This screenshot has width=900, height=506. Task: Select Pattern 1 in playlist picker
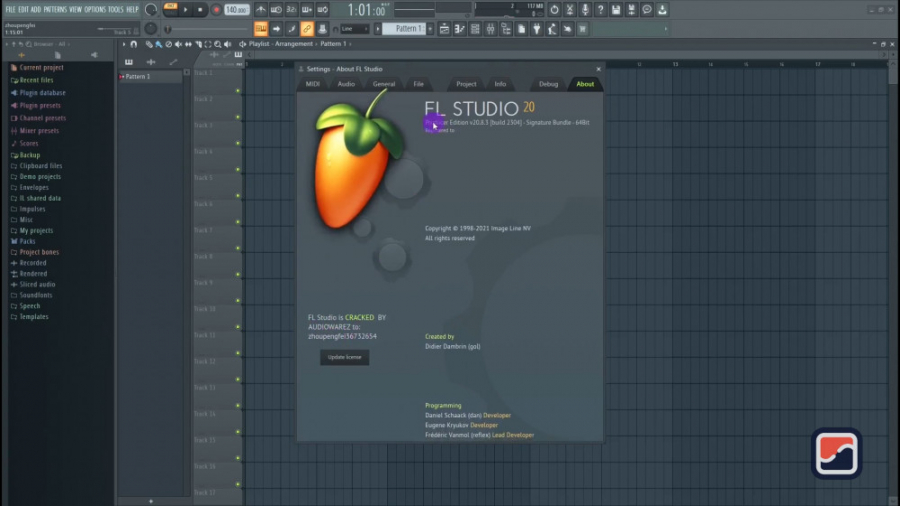tap(150, 76)
